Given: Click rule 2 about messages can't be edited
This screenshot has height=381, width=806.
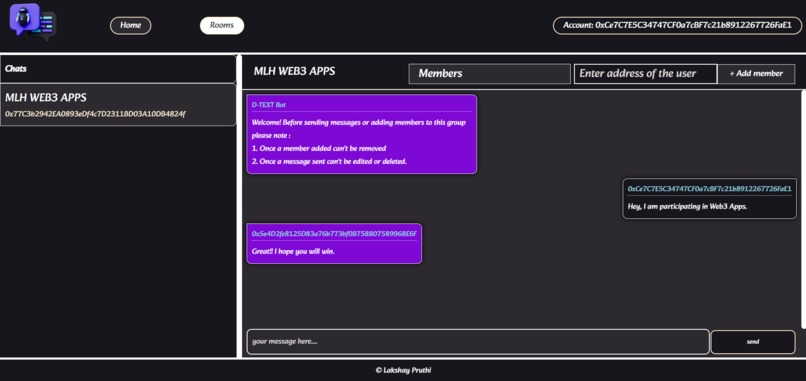Looking at the screenshot, I should (329, 161).
